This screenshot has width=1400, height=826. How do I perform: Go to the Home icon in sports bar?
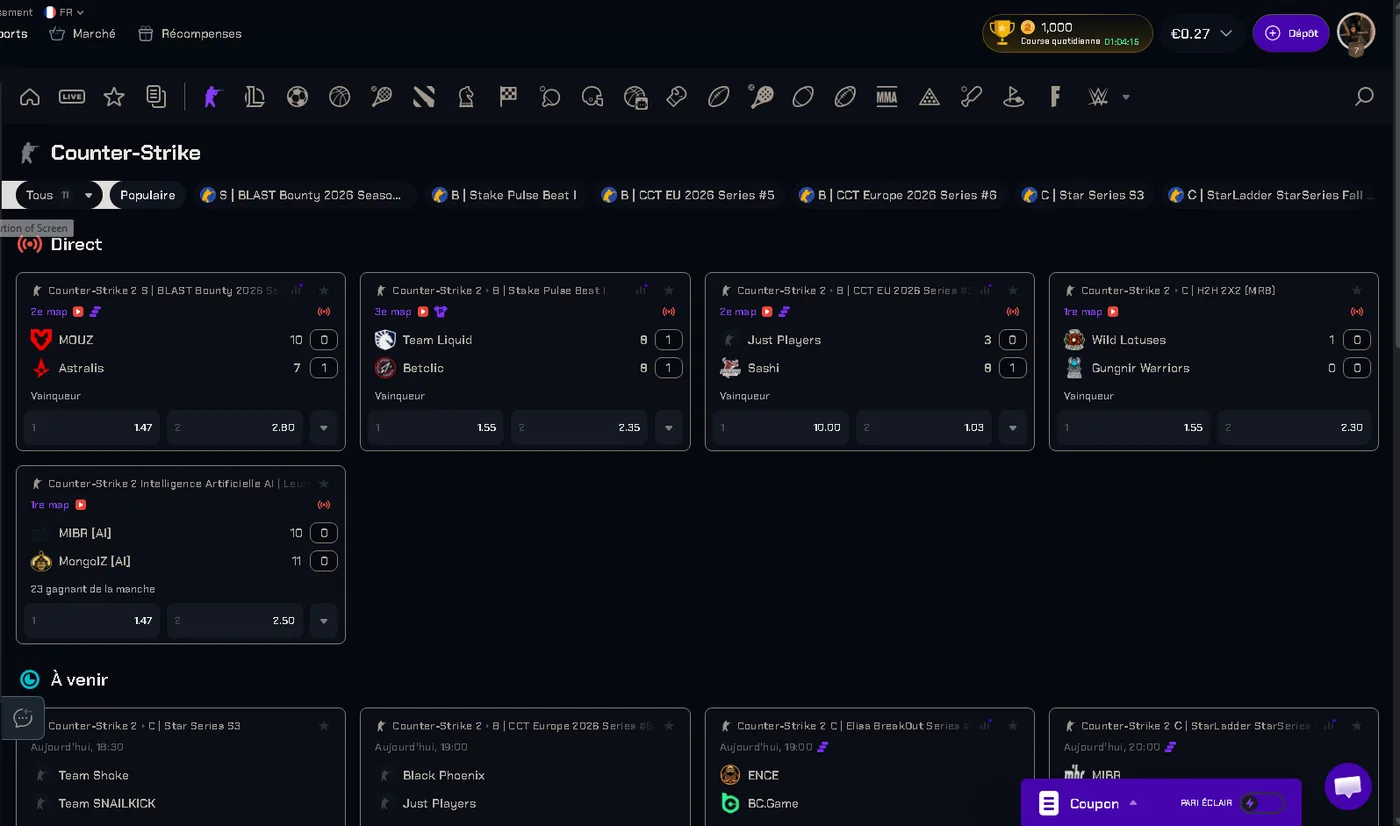(x=30, y=97)
